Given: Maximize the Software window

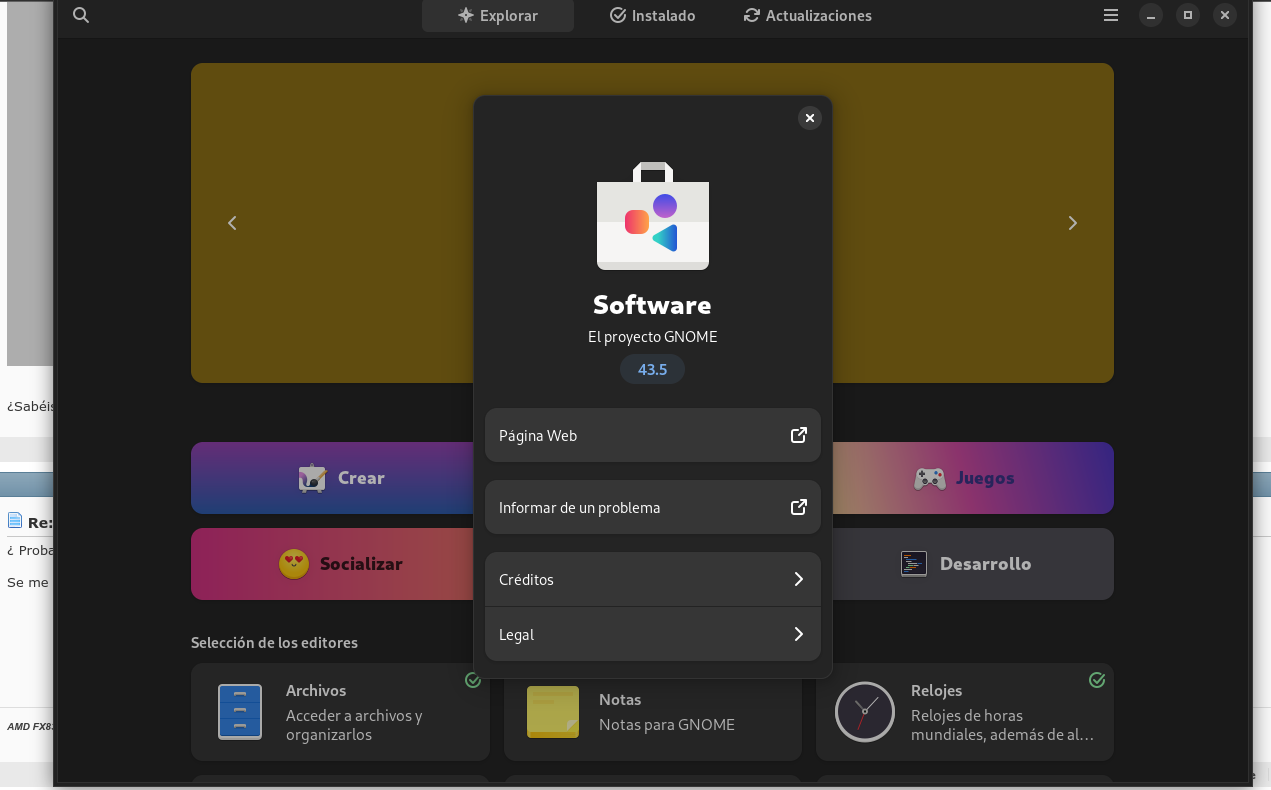Looking at the screenshot, I should (1188, 16).
